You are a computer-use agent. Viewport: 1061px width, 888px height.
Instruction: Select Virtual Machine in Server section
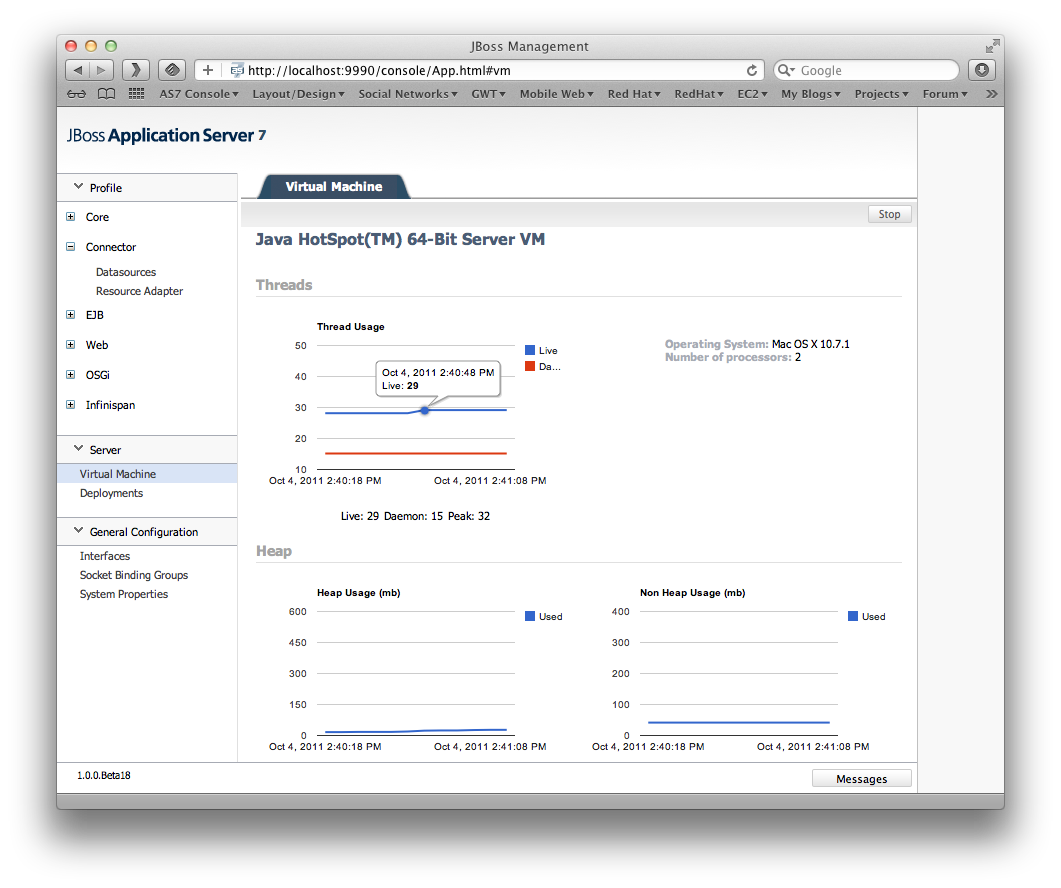(x=148, y=474)
